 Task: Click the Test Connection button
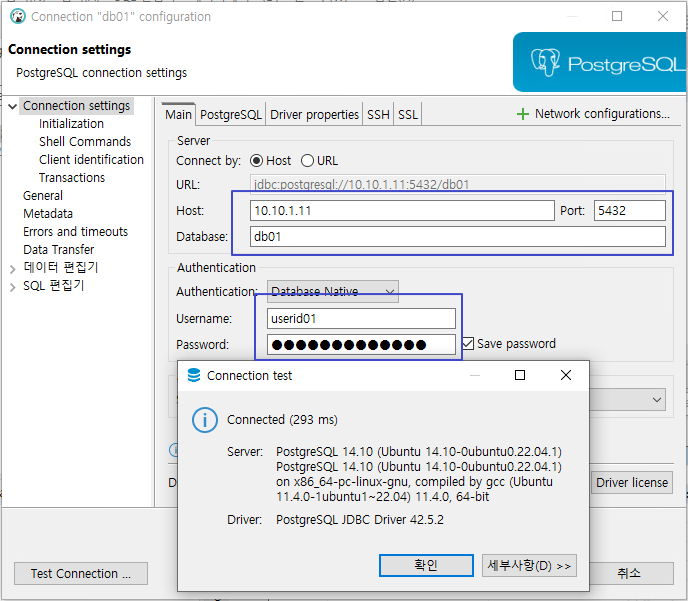[81, 573]
